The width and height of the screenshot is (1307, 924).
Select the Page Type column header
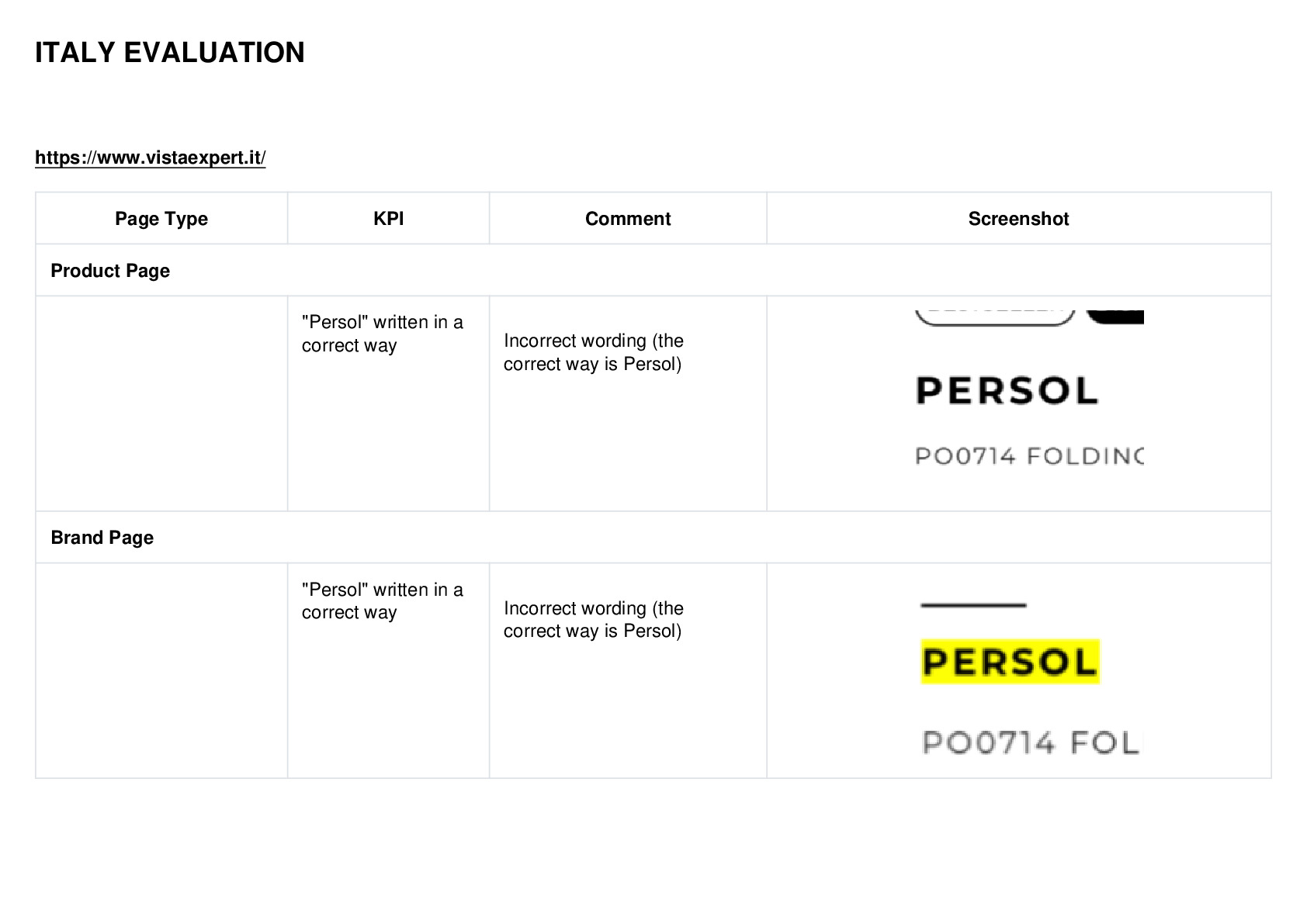(x=161, y=219)
